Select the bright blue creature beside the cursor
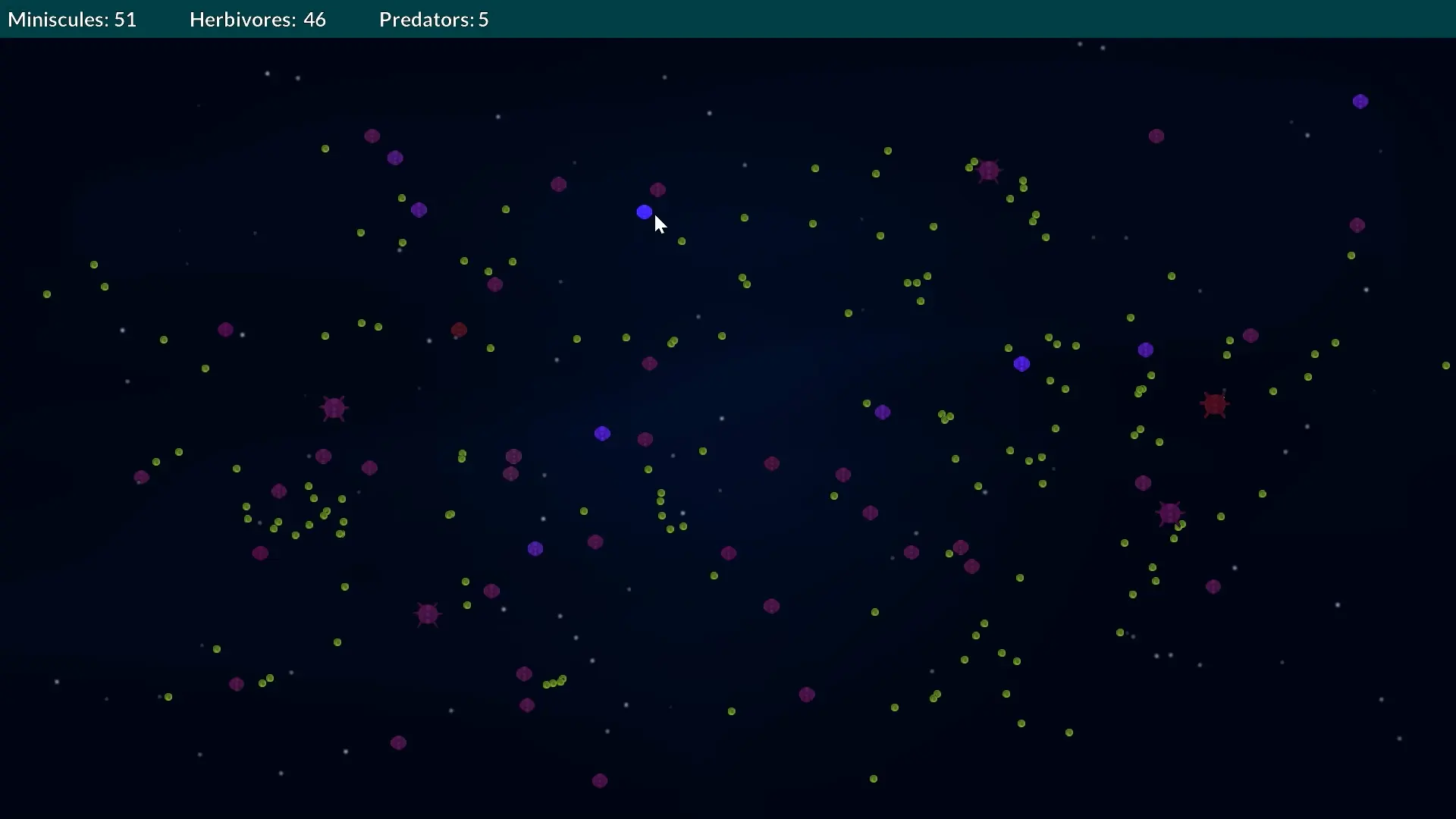 [x=644, y=212]
